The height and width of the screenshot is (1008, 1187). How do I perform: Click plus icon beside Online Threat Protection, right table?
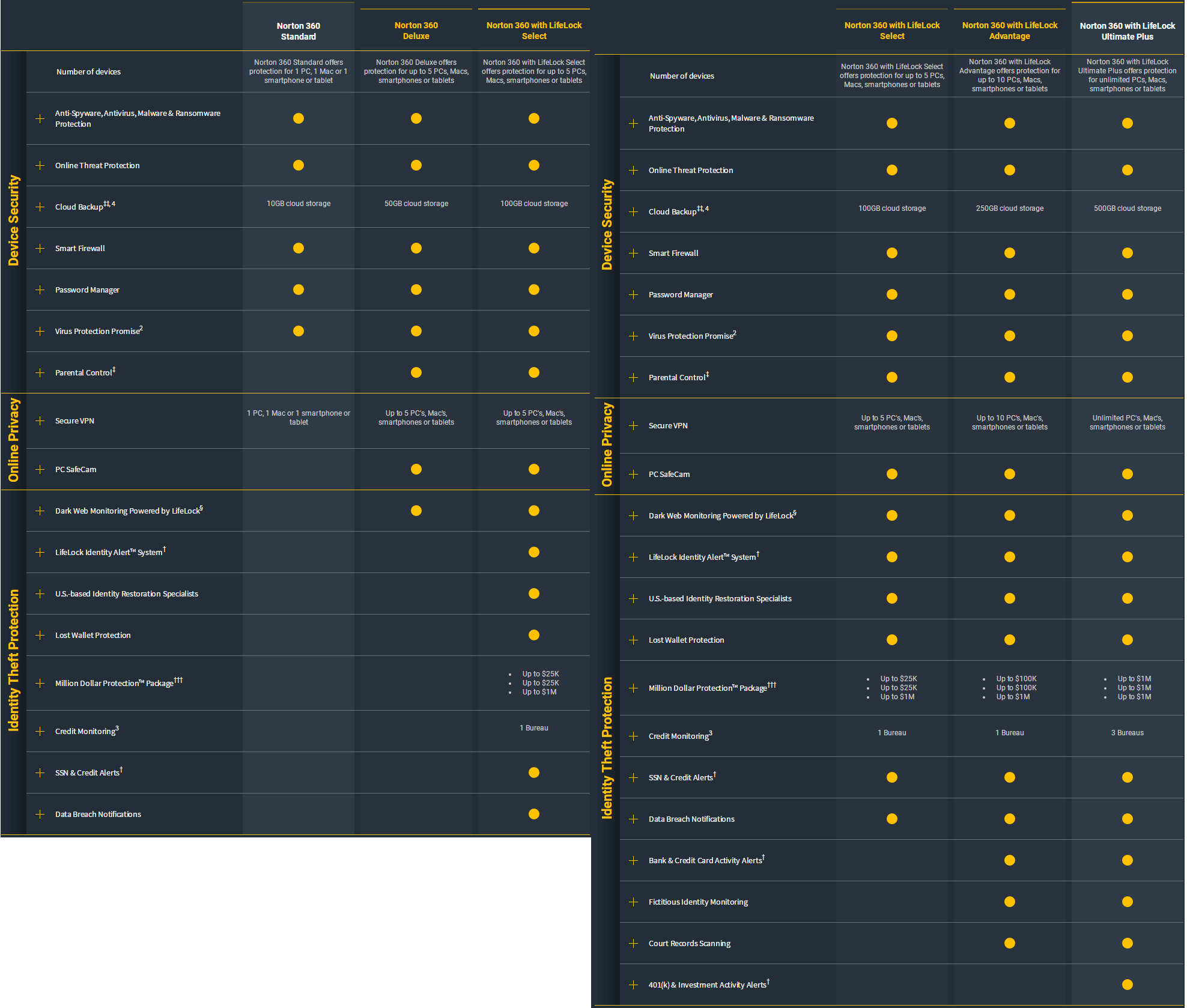tap(634, 170)
